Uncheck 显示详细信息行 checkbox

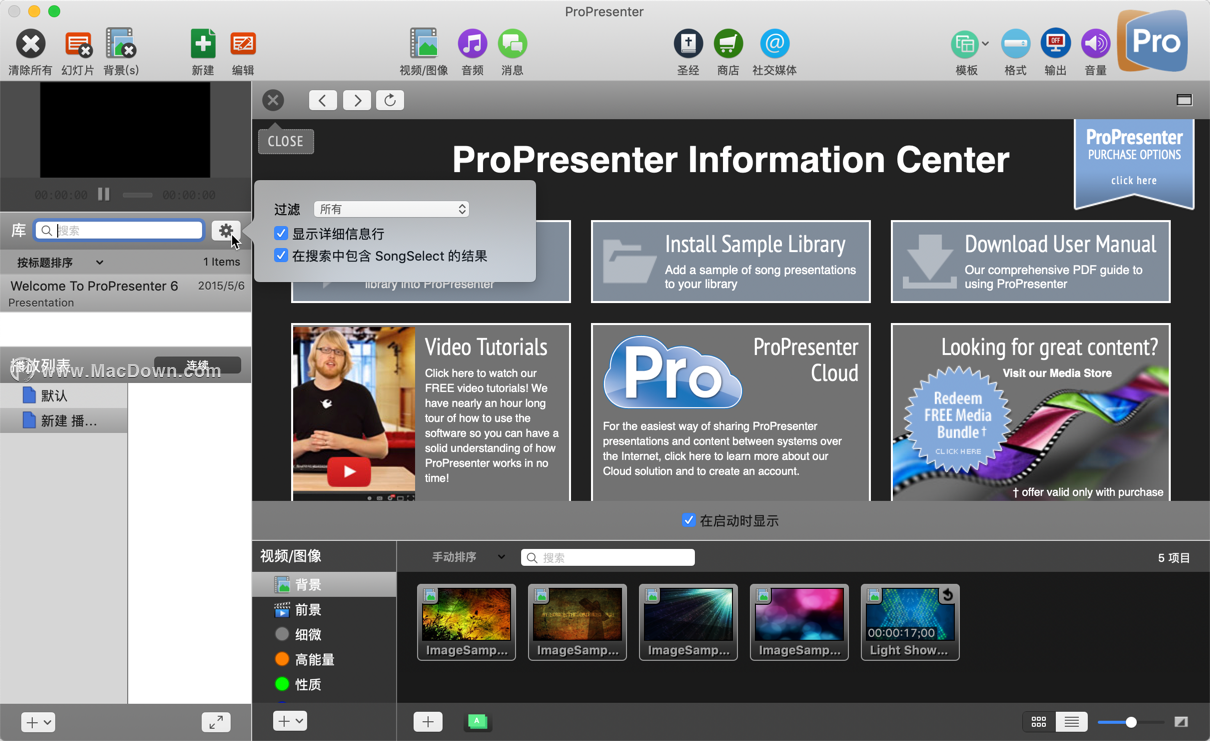281,234
